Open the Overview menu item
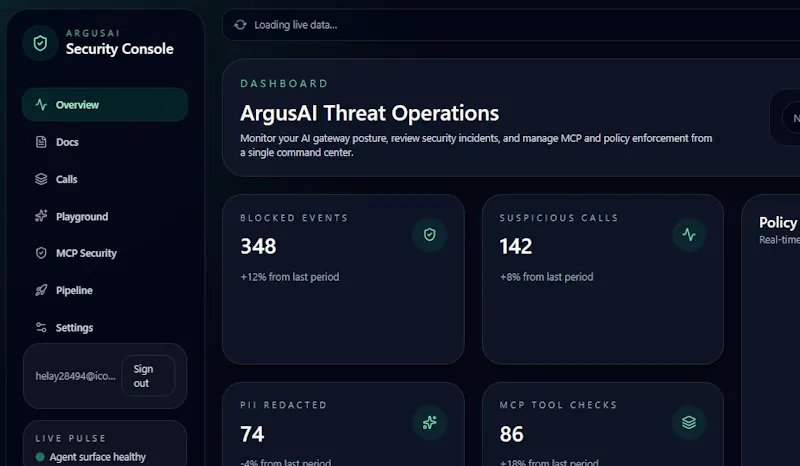This screenshot has height=466, width=800. tap(105, 105)
